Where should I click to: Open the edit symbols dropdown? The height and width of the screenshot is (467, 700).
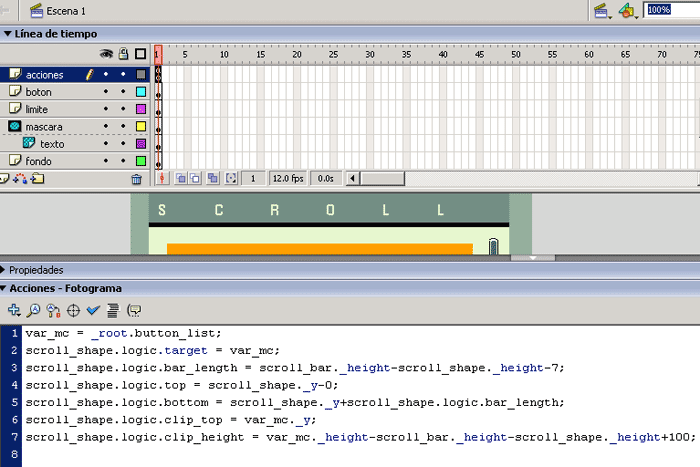coord(628,11)
